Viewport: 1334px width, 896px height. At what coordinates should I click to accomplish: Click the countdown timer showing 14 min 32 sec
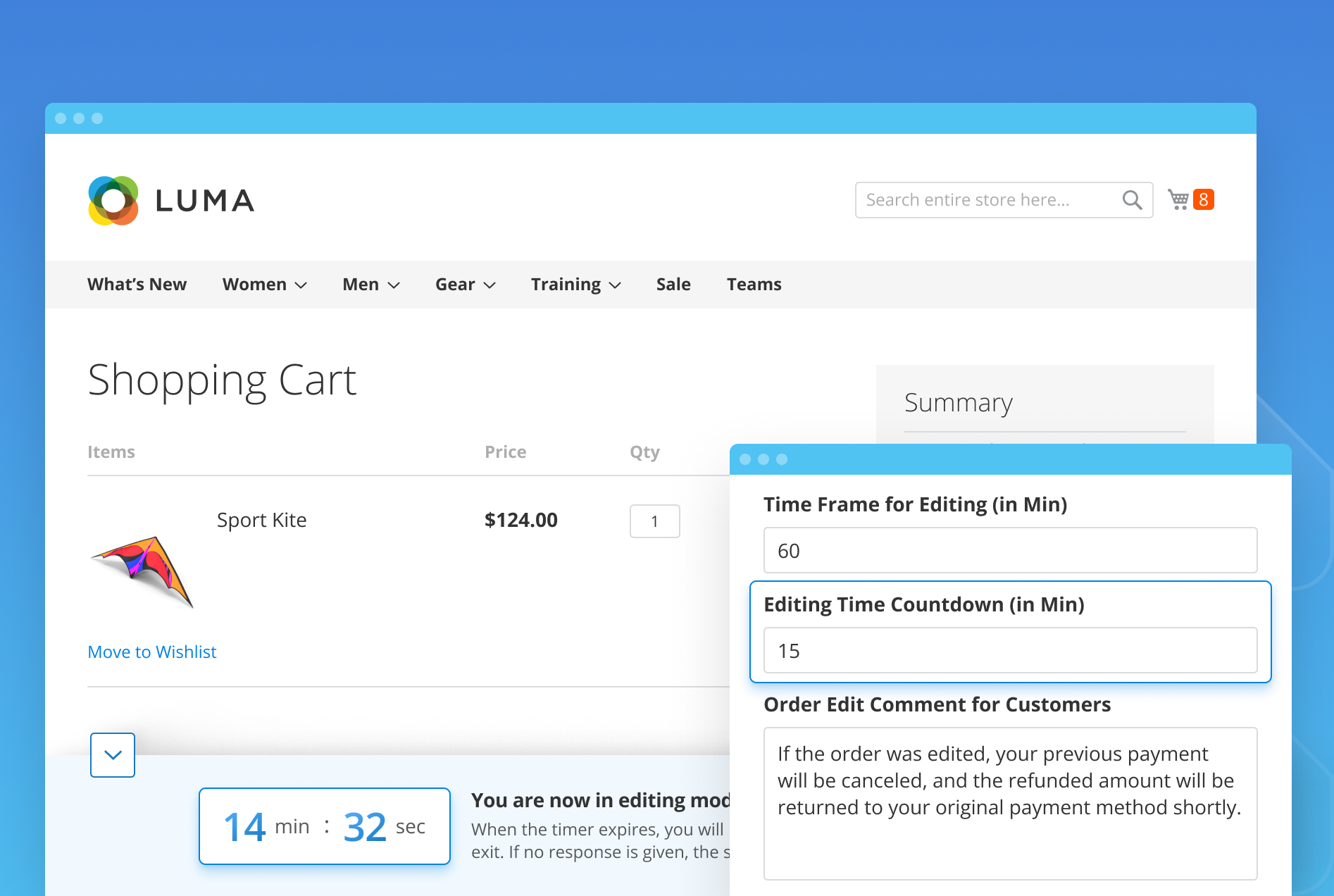324,826
